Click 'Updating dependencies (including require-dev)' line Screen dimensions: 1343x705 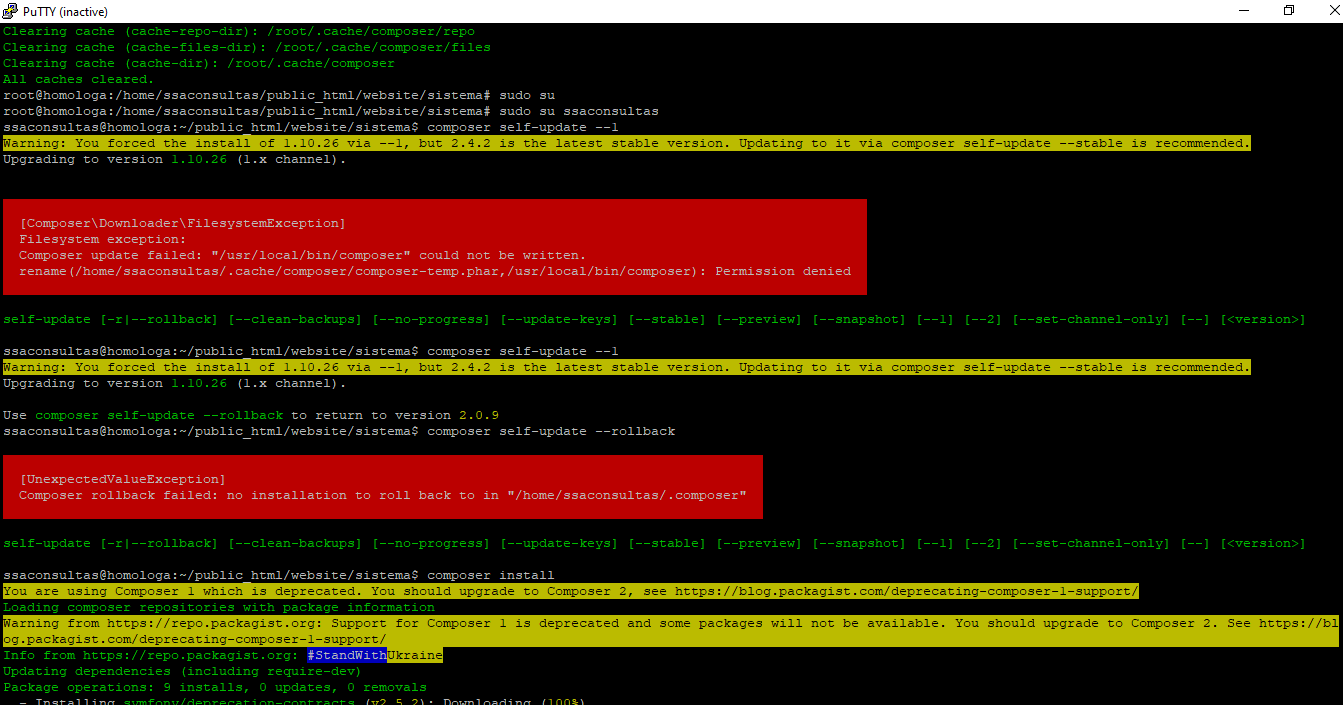click(183, 671)
